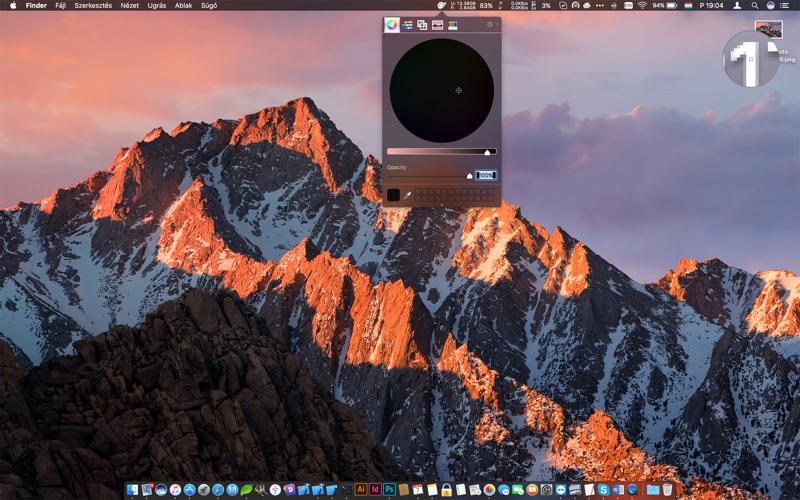The width and height of the screenshot is (800, 500).
Task: Click the brightness slider below the wheel
Action: coord(441,152)
